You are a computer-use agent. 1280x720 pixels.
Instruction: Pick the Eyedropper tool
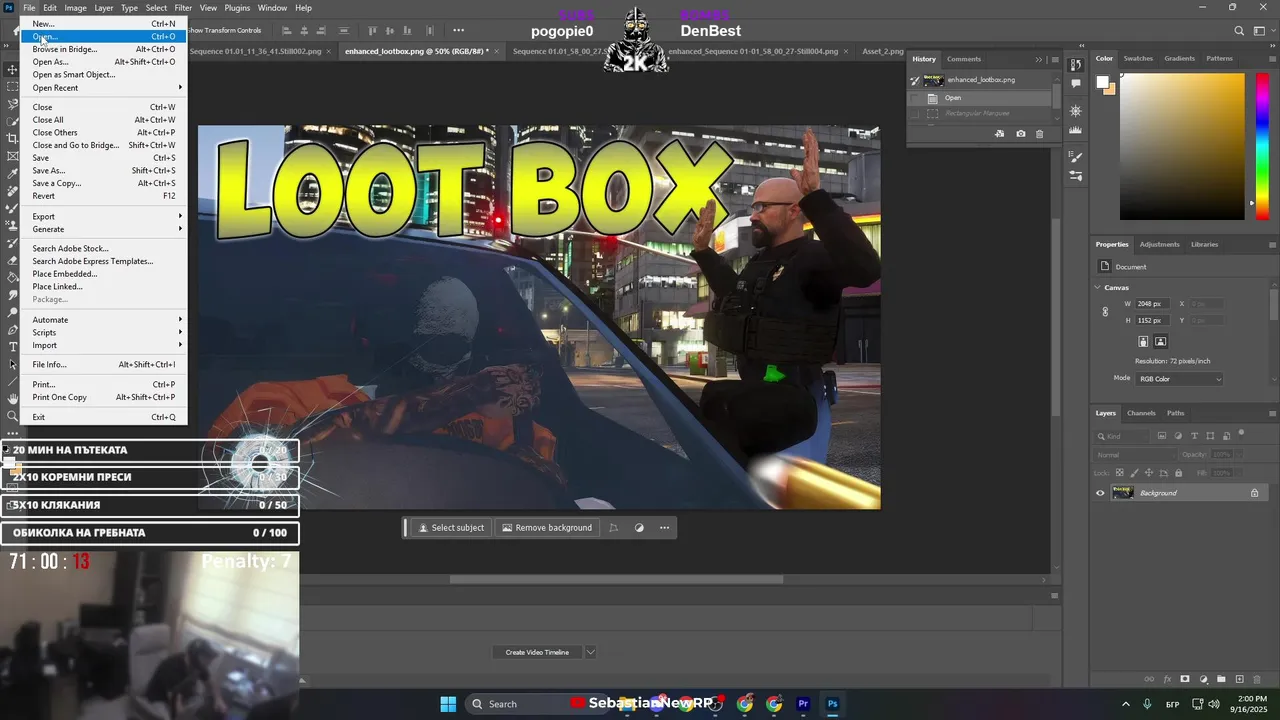tap(12, 173)
